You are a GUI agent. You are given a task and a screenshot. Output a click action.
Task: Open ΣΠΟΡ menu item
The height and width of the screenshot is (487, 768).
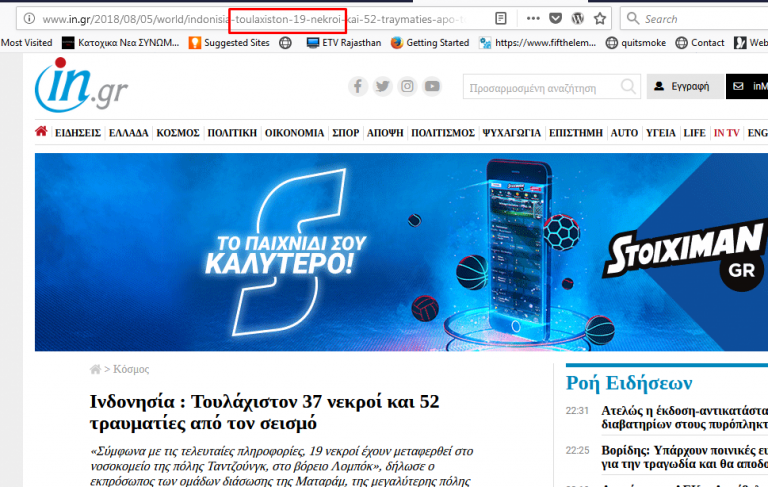(345, 133)
